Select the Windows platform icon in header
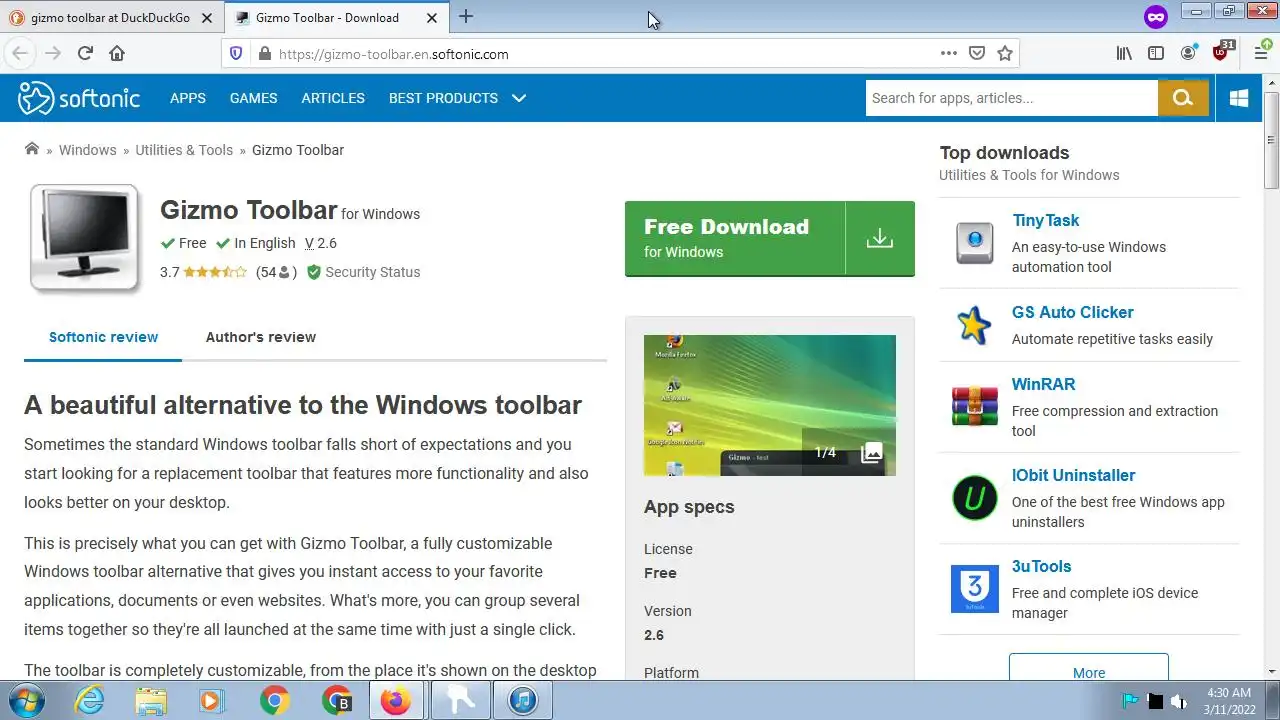Viewport: 1280px width, 720px height. point(1239,98)
